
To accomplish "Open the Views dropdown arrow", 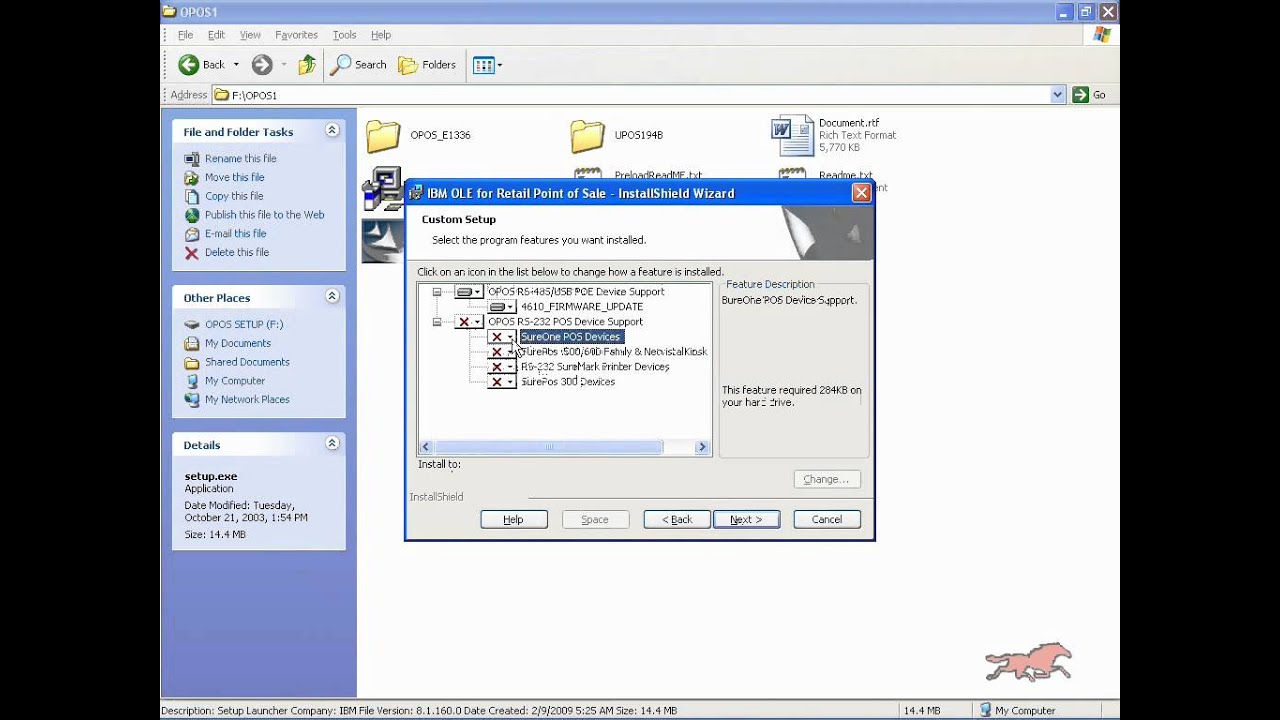I will [500, 65].
